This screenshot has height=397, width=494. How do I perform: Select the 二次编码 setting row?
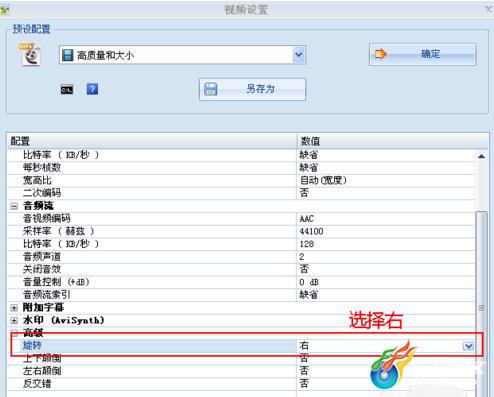click(242, 193)
